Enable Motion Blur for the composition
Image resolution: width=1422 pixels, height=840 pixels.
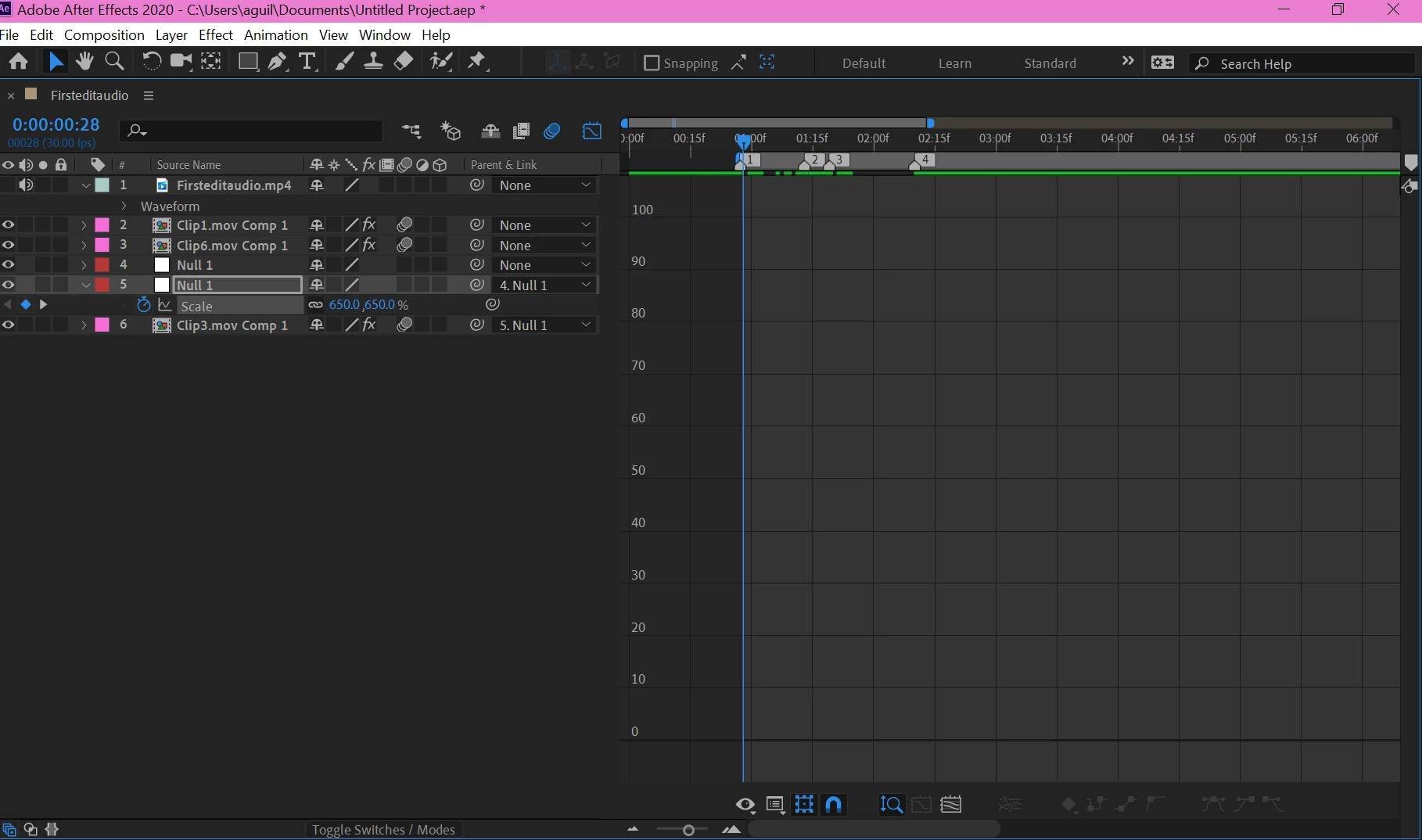[x=552, y=131]
